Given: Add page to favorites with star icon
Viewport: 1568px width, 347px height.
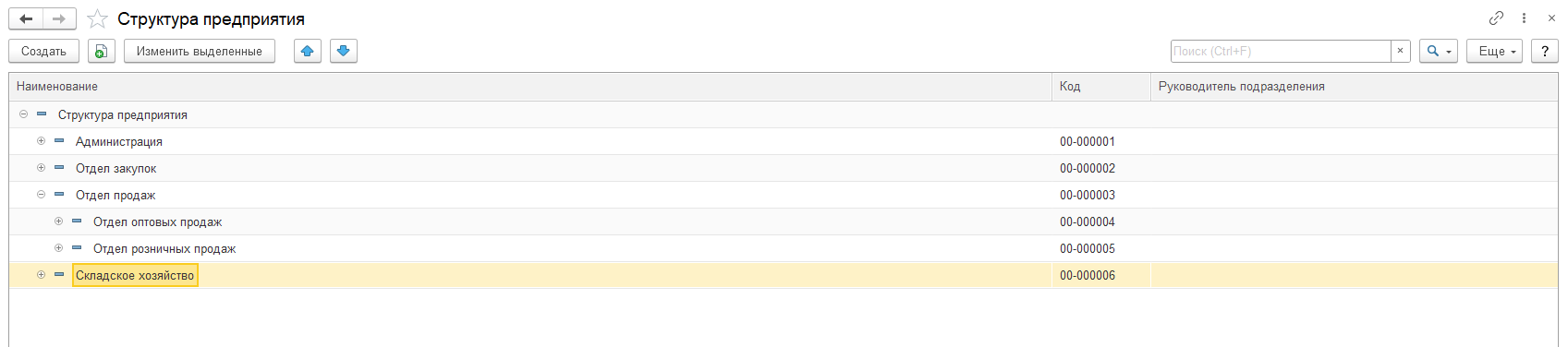Looking at the screenshot, I should click(x=97, y=18).
